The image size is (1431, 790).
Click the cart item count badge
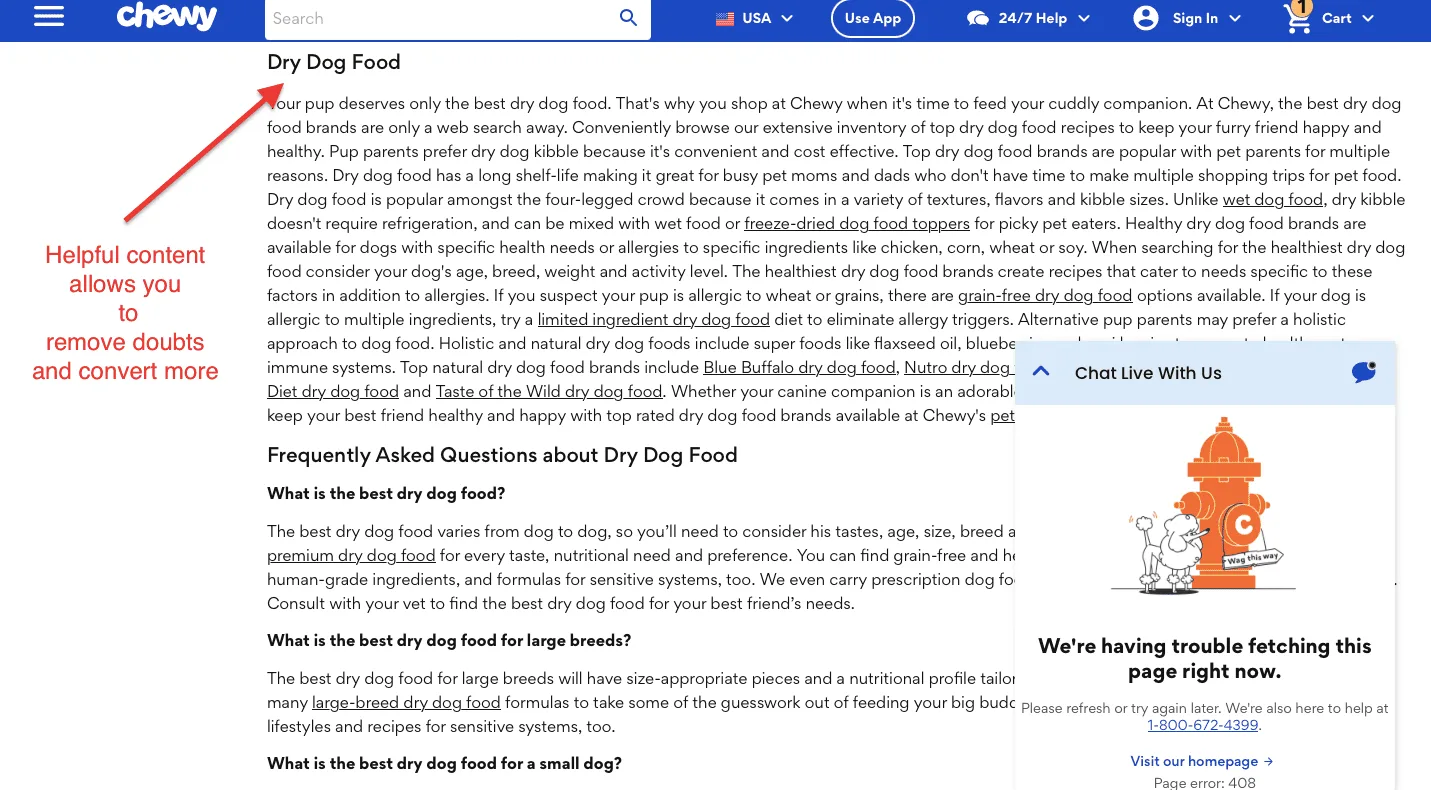click(x=1301, y=8)
